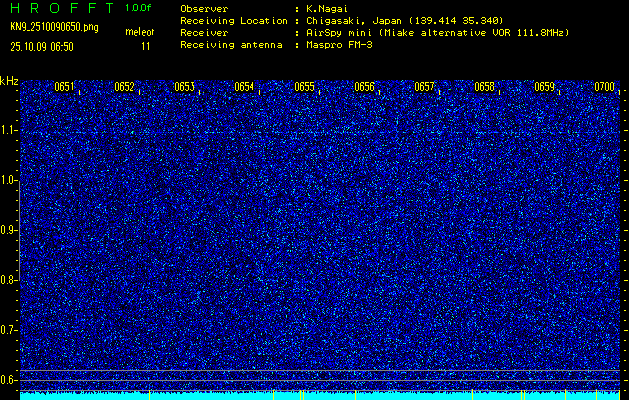Click the 0.9 kHz frequency label
This screenshot has height=400, width=629.
tap(9, 230)
